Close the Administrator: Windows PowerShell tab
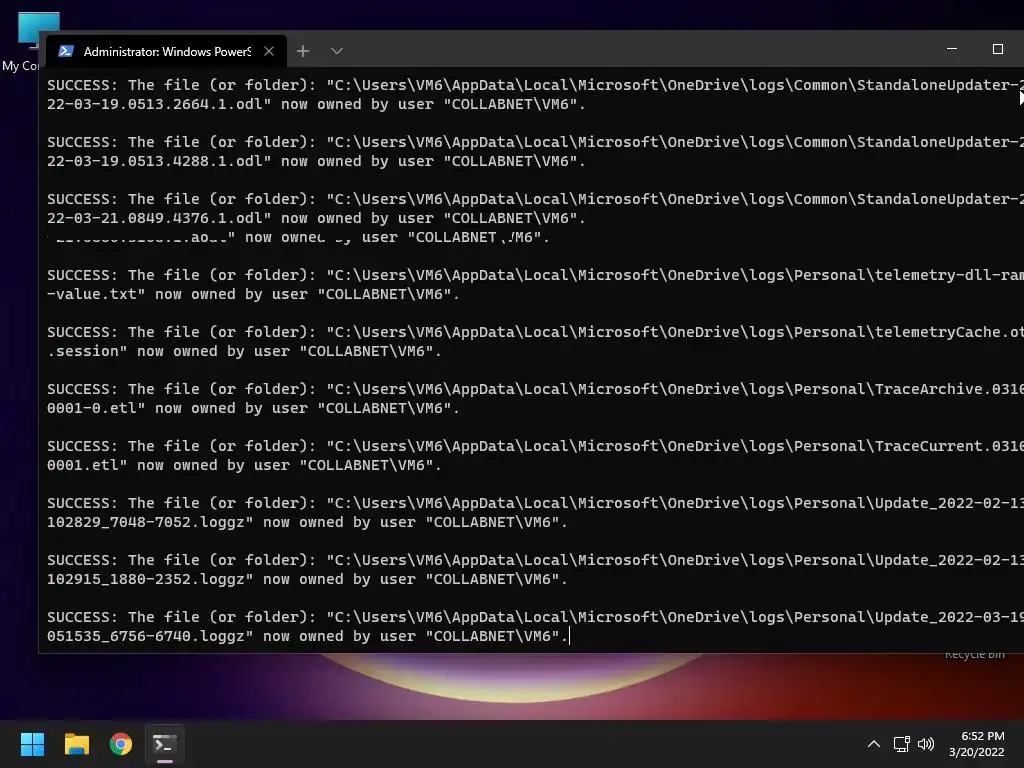The height and width of the screenshot is (768, 1024). point(268,51)
